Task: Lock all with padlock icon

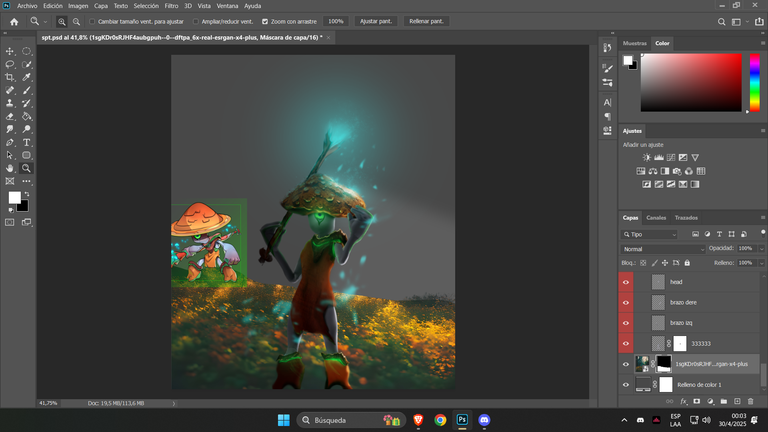Action: (687, 263)
